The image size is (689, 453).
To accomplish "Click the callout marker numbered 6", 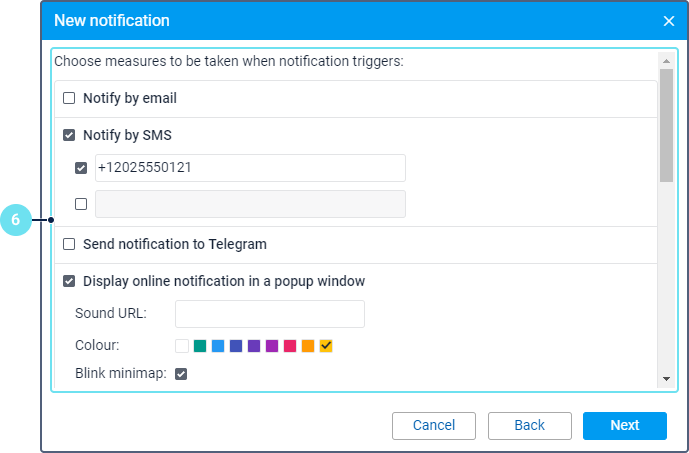I will pyautogui.click(x=17, y=219).
